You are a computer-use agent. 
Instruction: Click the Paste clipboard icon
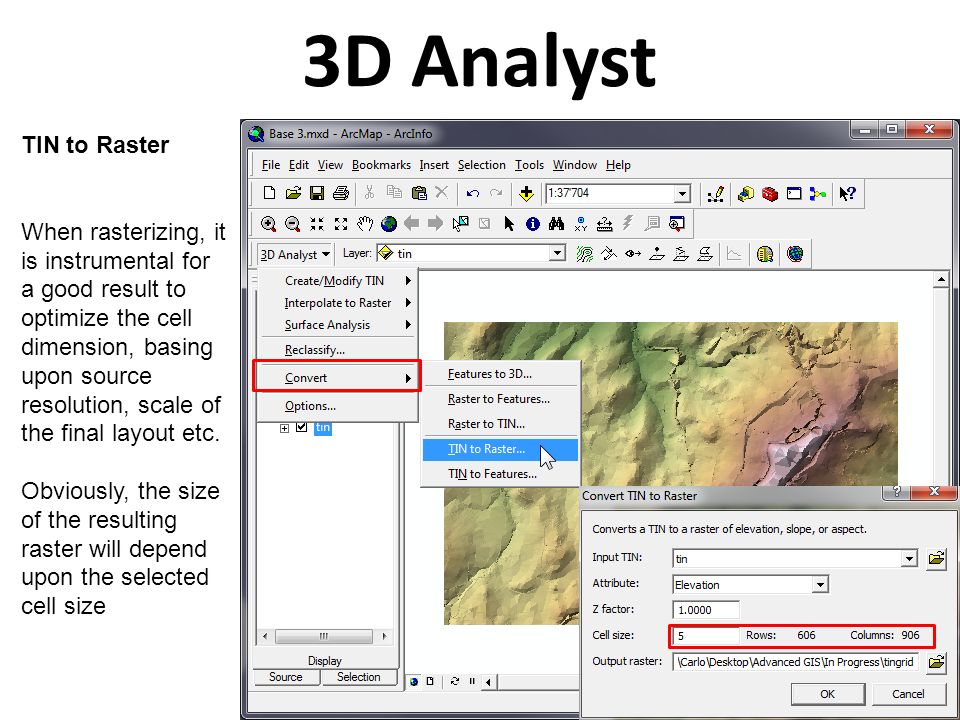419,193
